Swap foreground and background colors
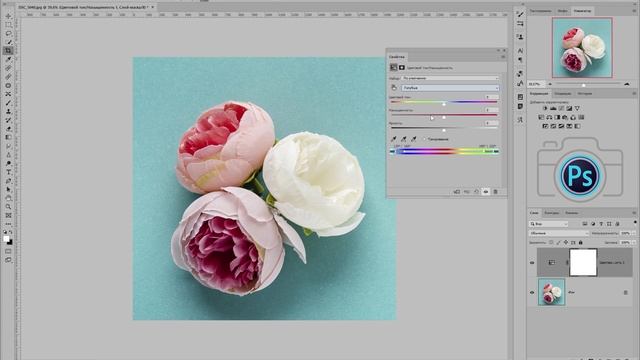 11,232
